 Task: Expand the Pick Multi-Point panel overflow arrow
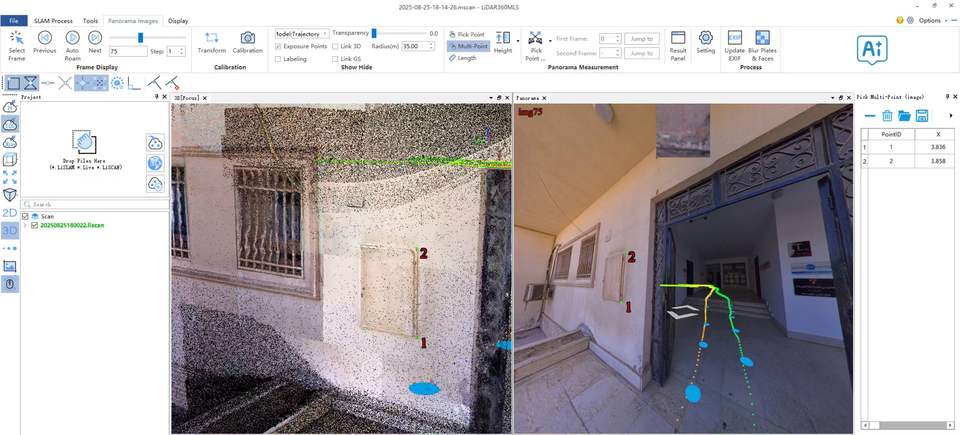pyautogui.click(x=951, y=115)
